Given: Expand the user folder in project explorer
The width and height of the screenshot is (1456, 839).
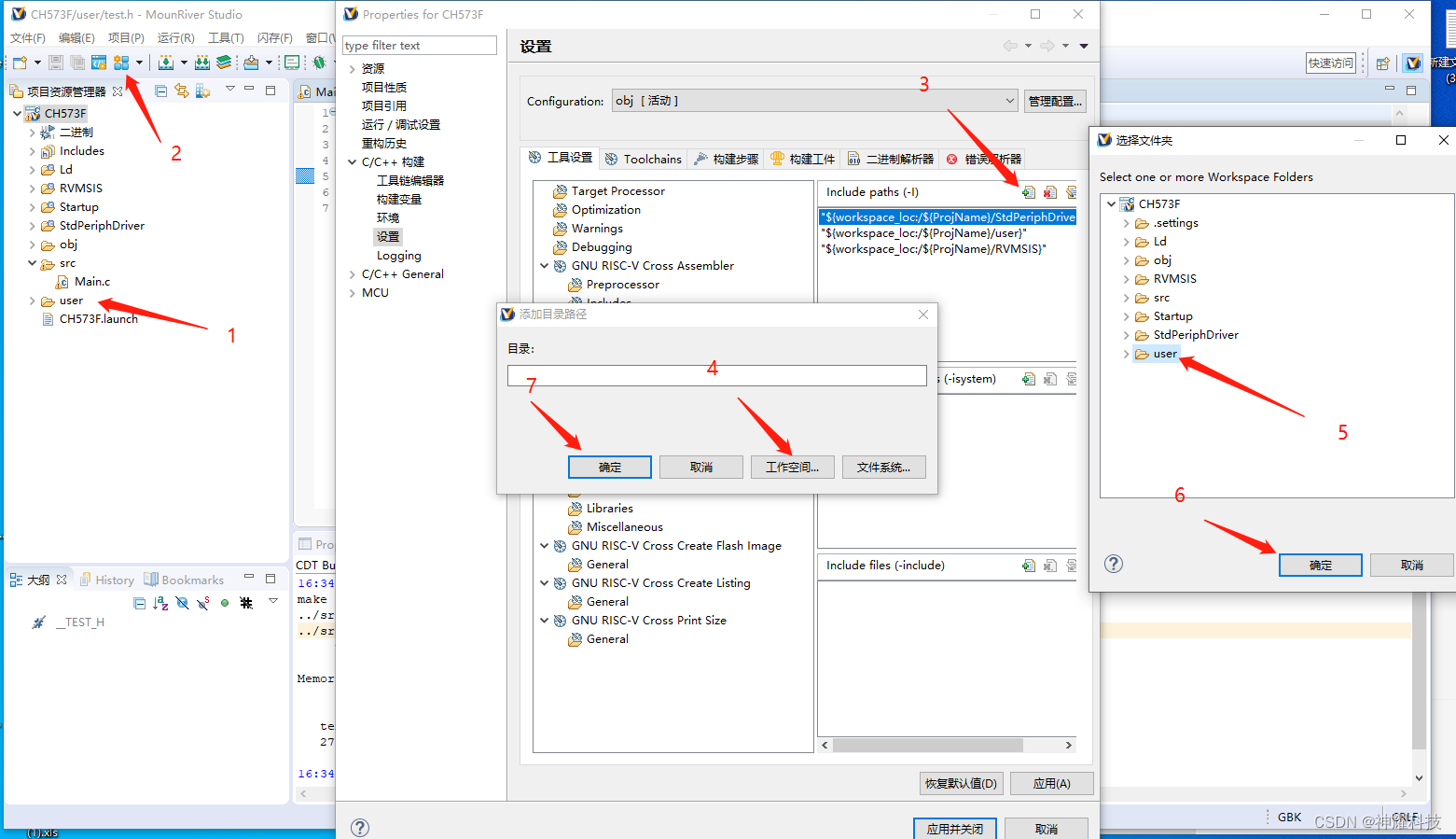Looking at the screenshot, I should tap(33, 301).
